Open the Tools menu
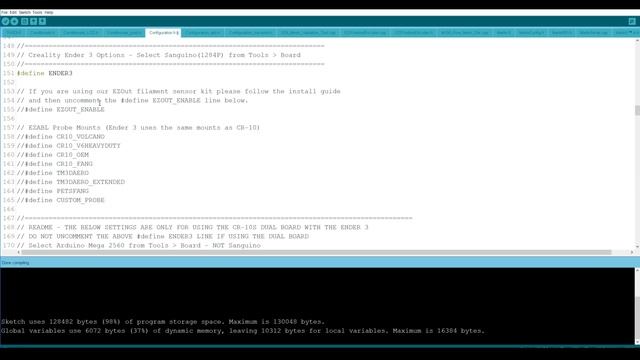The width and height of the screenshot is (640, 360). (37, 12)
